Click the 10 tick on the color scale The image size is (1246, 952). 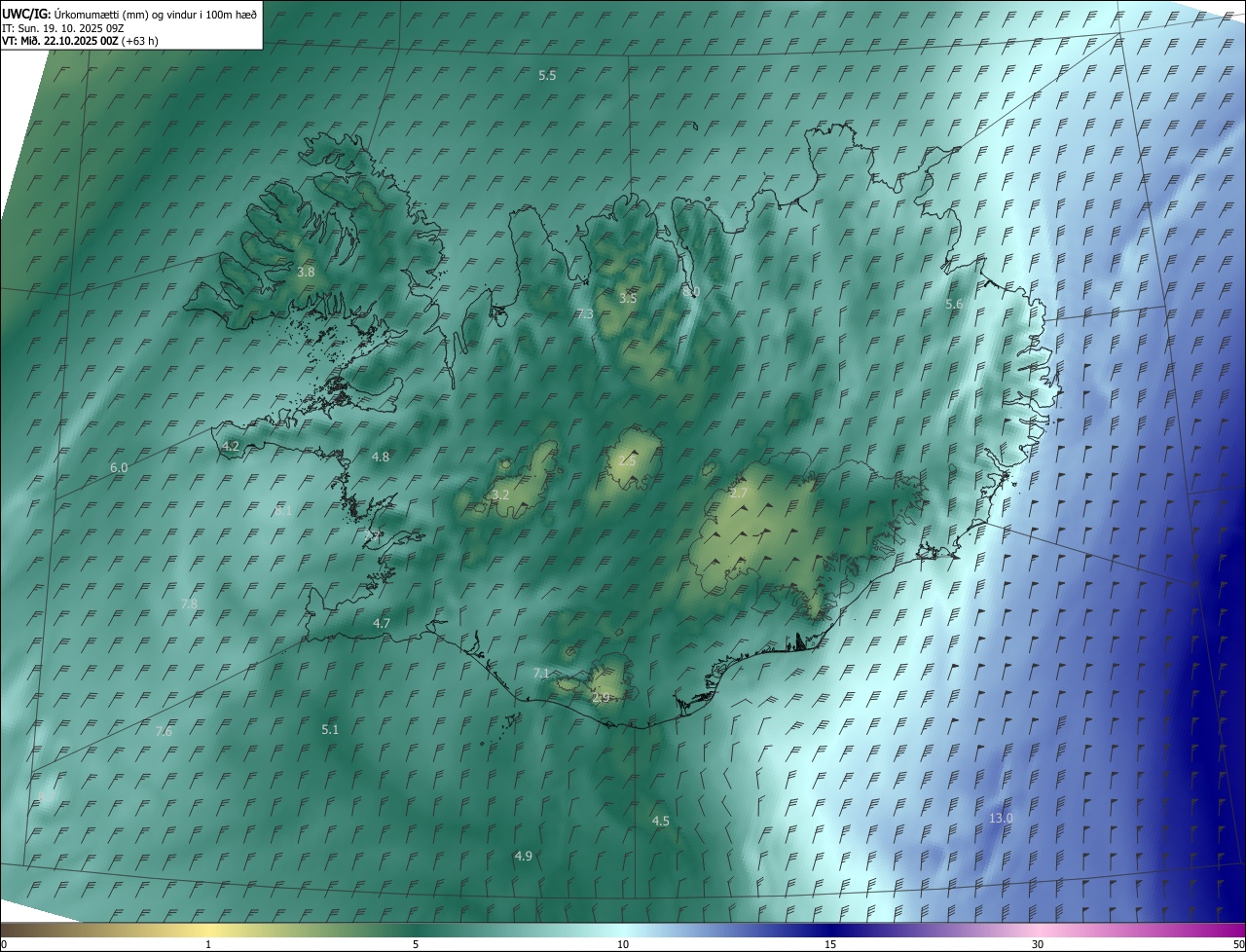point(623,944)
